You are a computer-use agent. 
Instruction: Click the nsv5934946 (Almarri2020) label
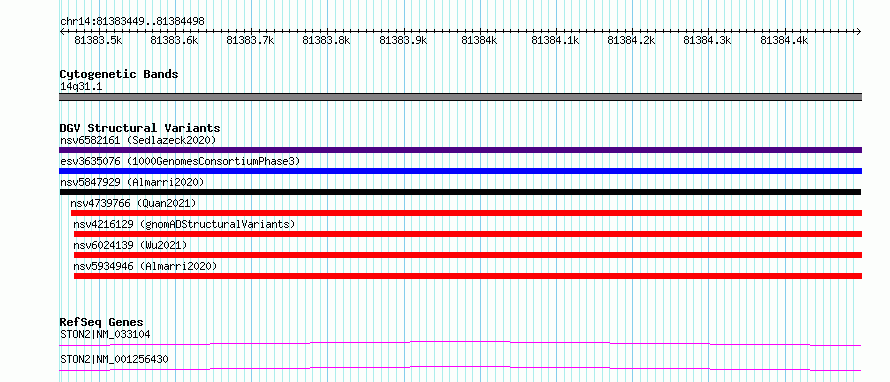(145, 266)
